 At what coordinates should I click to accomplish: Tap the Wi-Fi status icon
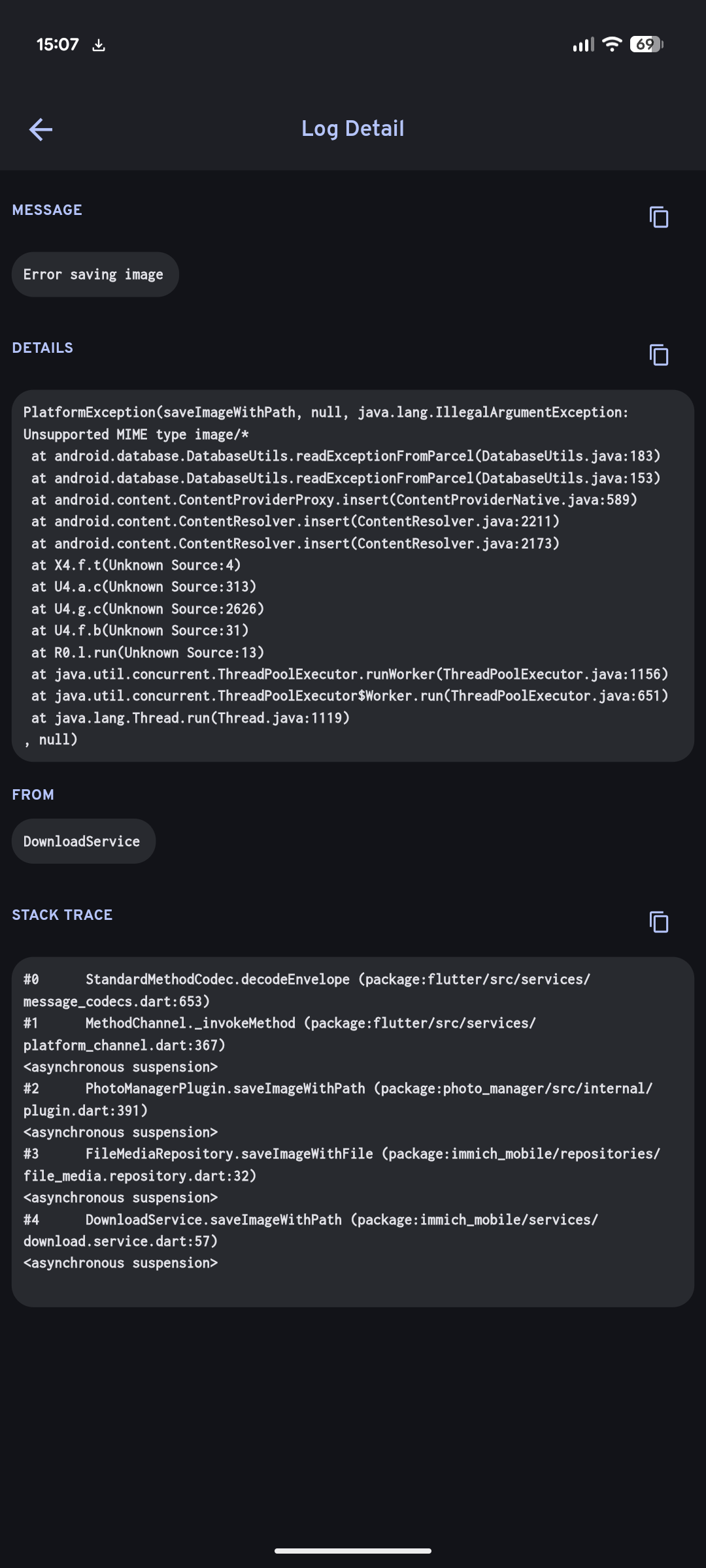pyautogui.click(x=612, y=44)
